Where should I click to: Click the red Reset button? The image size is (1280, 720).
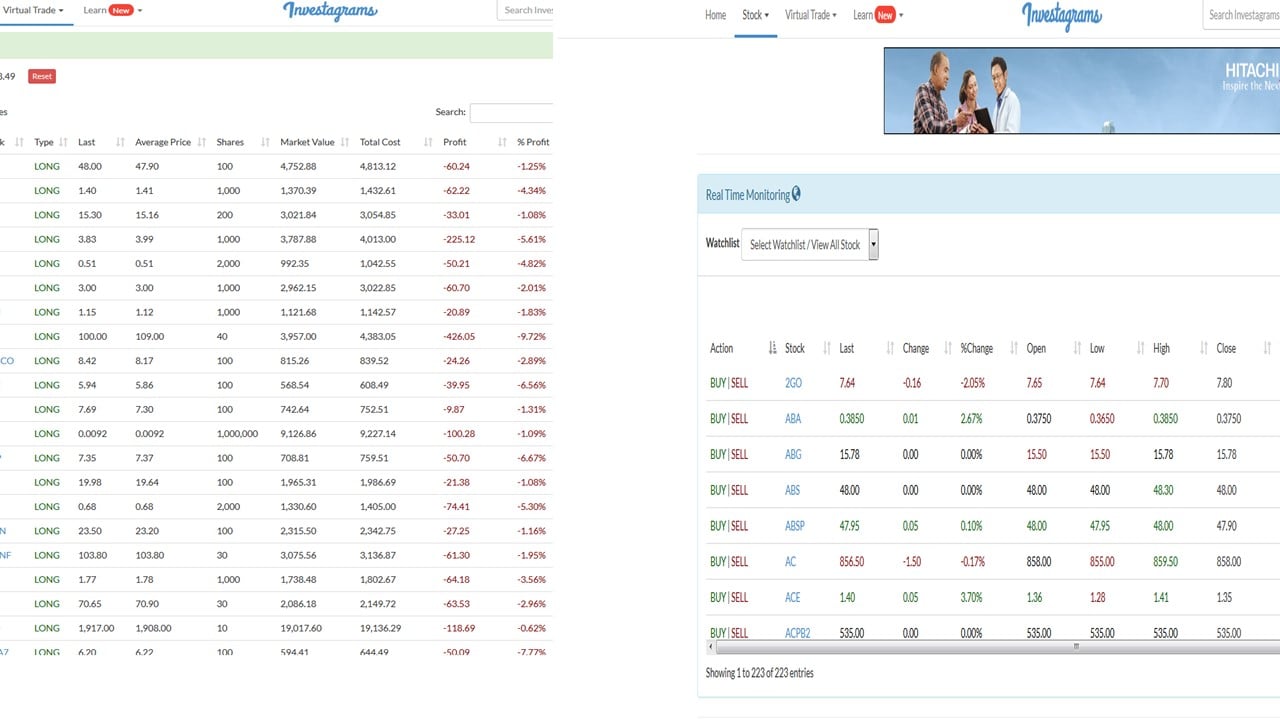click(x=40, y=75)
